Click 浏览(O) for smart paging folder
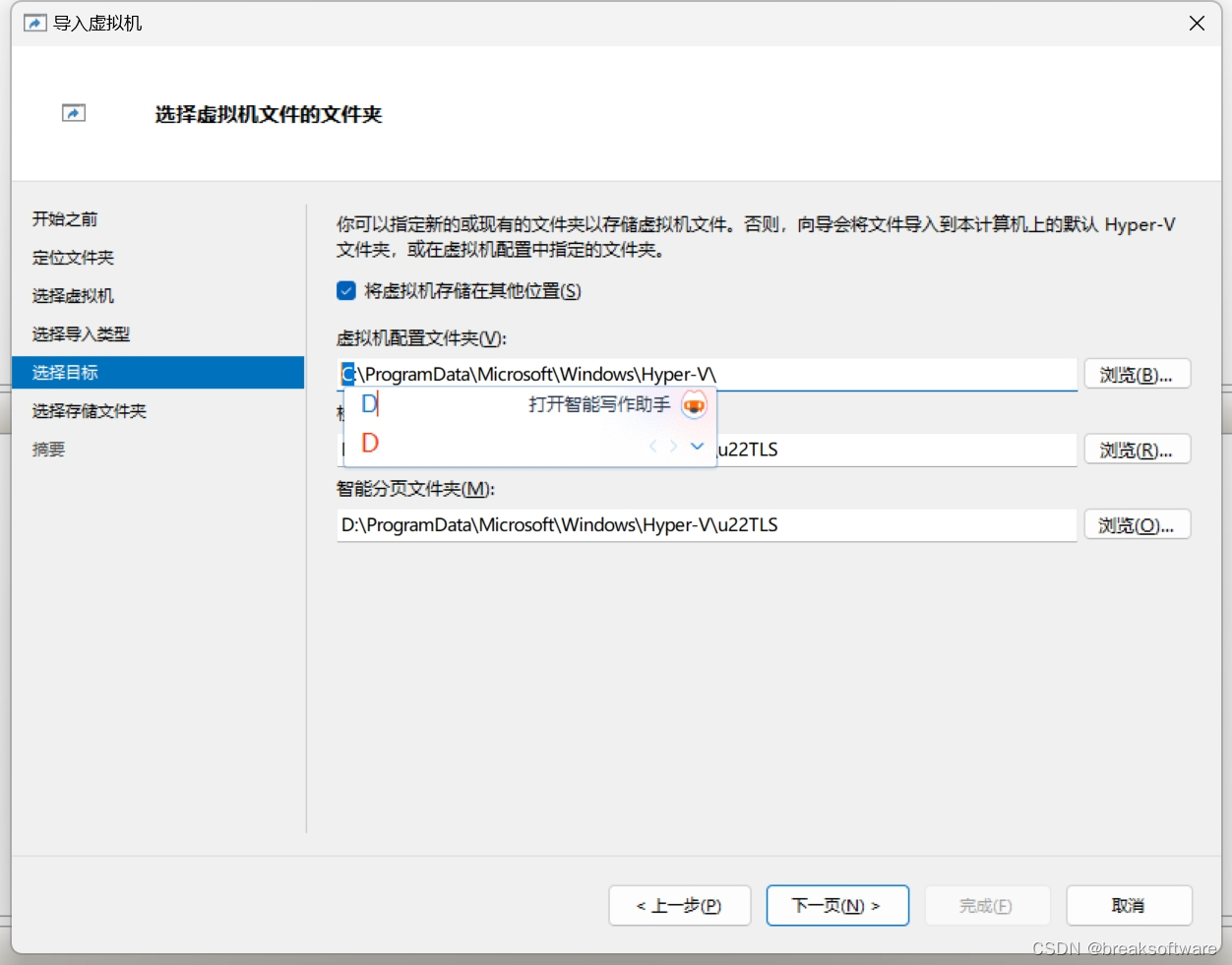The height and width of the screenshot is (965, 1232). click(x=1137, y=525)
